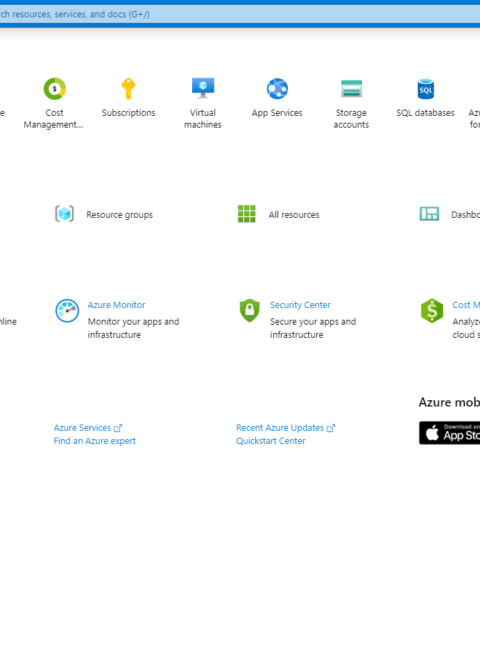Open the Azure Monitor link
480x650 pixels.
[x=116, y=305]
